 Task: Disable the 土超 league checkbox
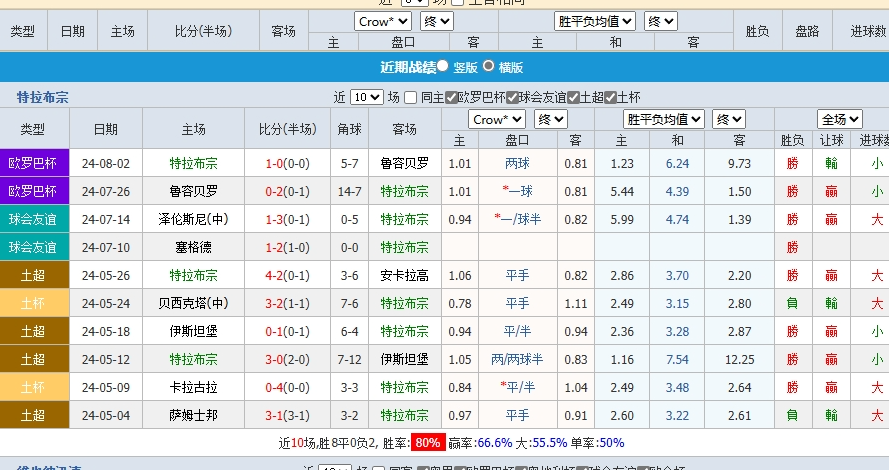point(573,97)
